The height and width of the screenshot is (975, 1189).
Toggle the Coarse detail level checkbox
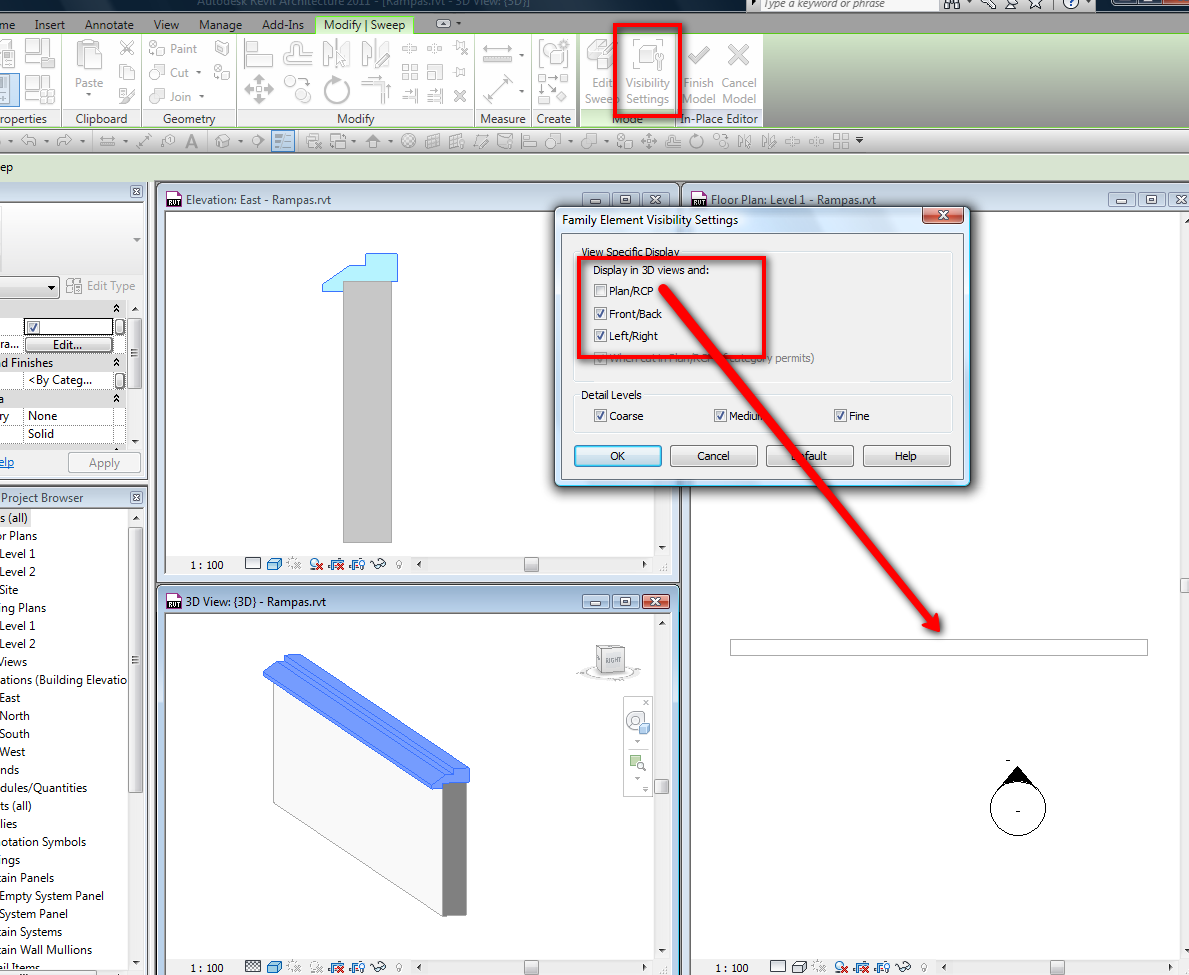(601, 415)
